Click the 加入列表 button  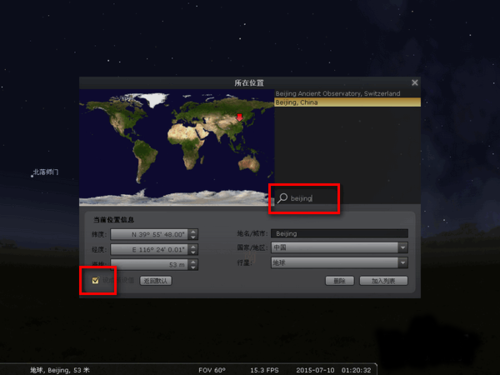pyautogui.click(x=383, y=281)
